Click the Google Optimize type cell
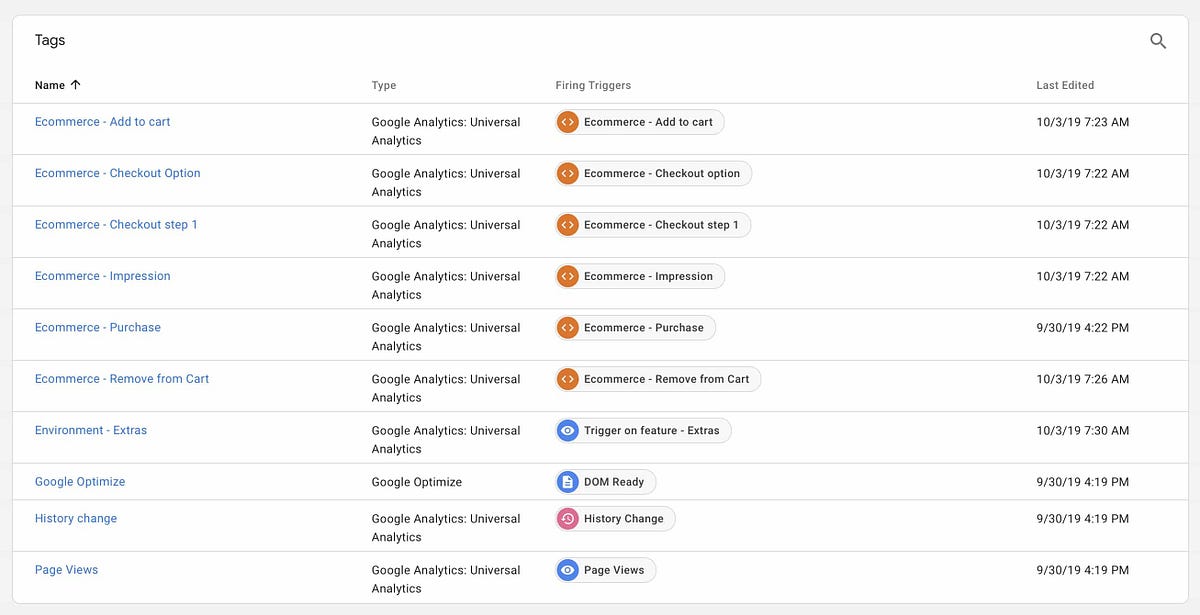 (x=417, y=482)
